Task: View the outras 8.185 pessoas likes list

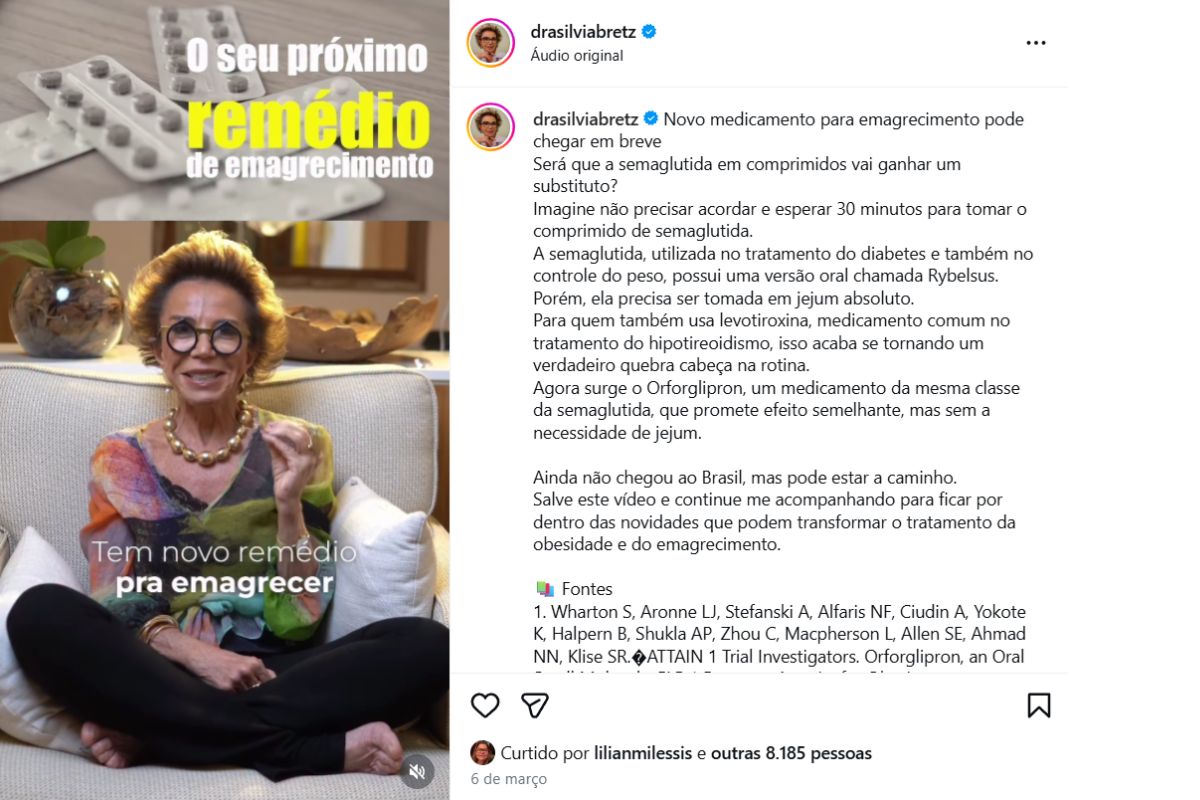Action: (x=791, y=753)
